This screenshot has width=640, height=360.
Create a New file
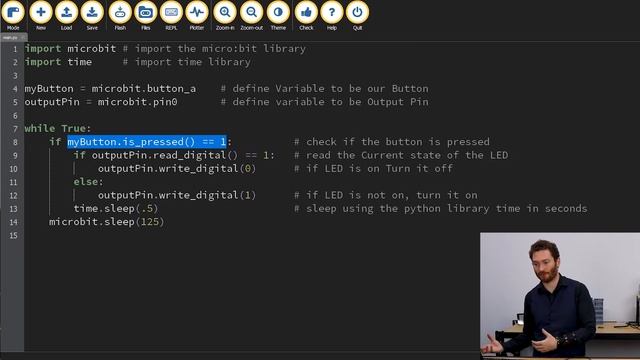click(x=41, y=16)
